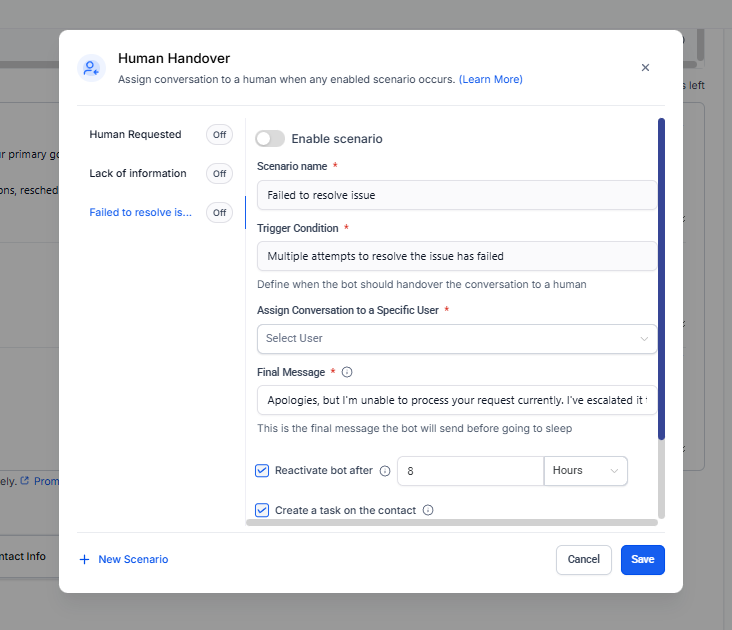Click info icon beside Create a task
Image resolution: width=732 pixels, height=630 pixels.
tap(428, 510)
